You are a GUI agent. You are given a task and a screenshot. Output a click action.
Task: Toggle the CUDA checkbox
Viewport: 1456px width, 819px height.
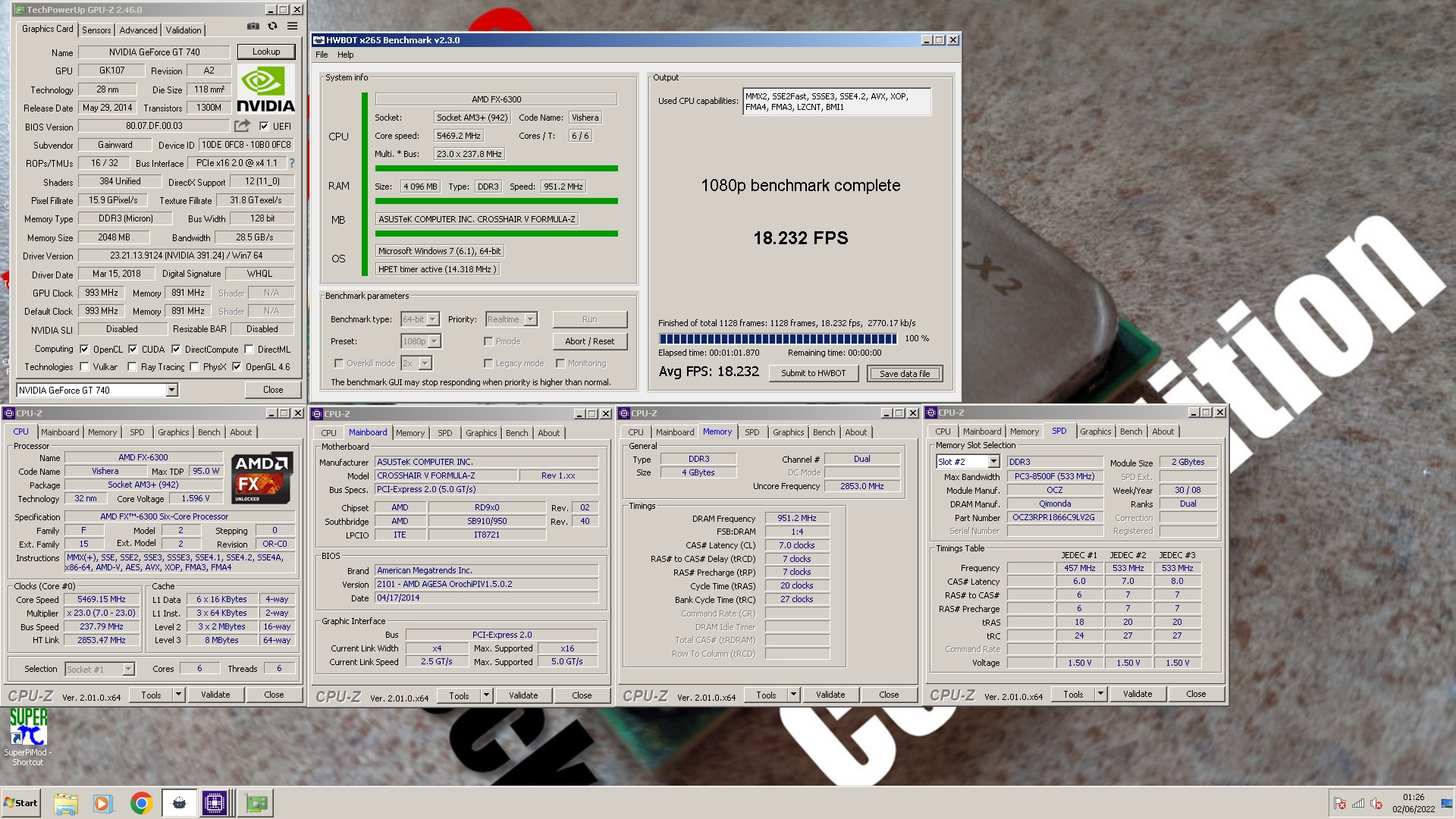[x=133, y=350]
